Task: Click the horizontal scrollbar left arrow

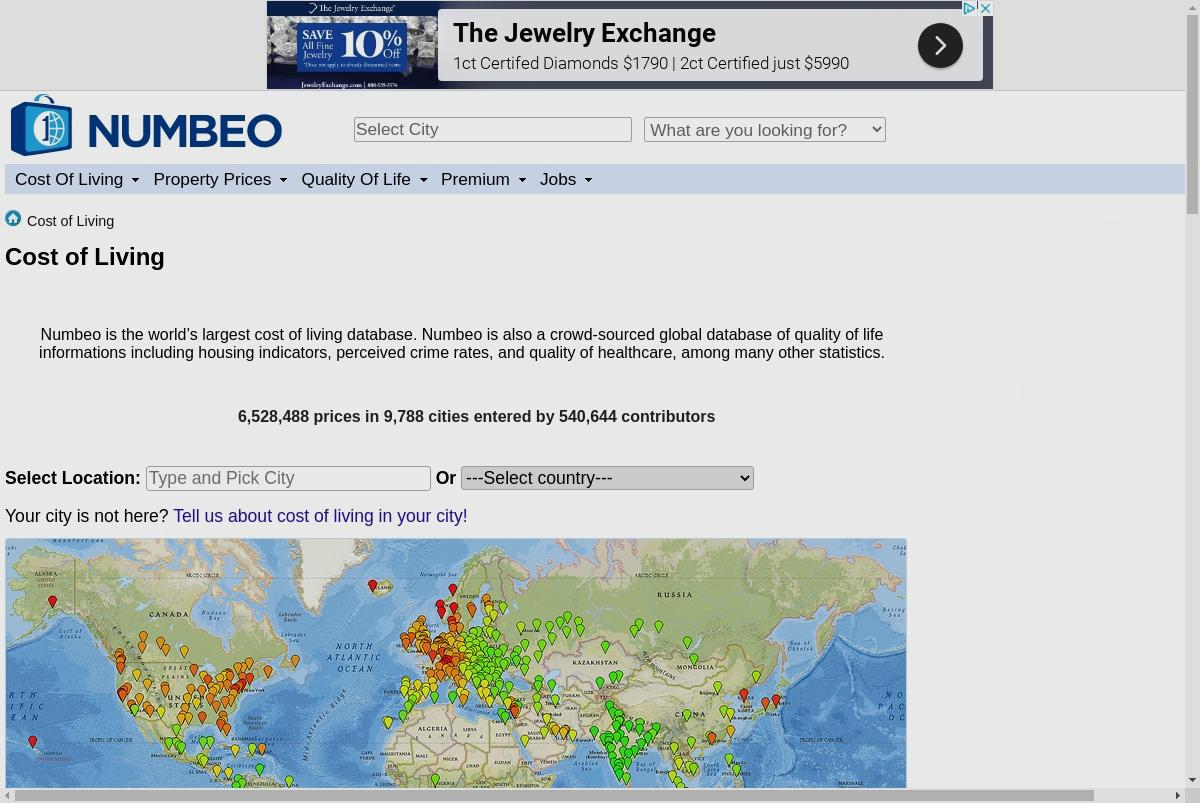Action: click(7, 796)
